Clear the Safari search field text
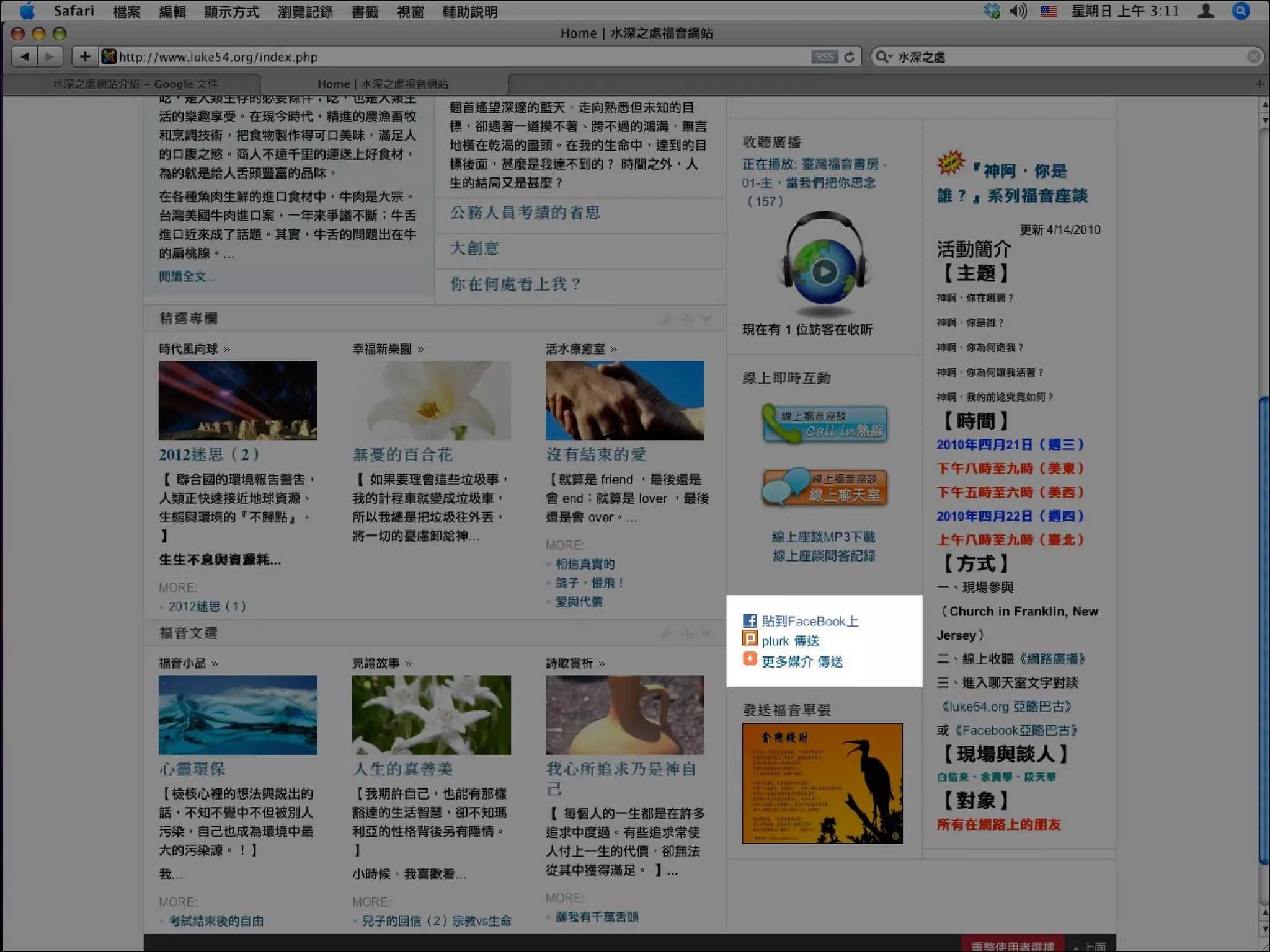Screen dimensions: 1270x952 point(1253,57)
